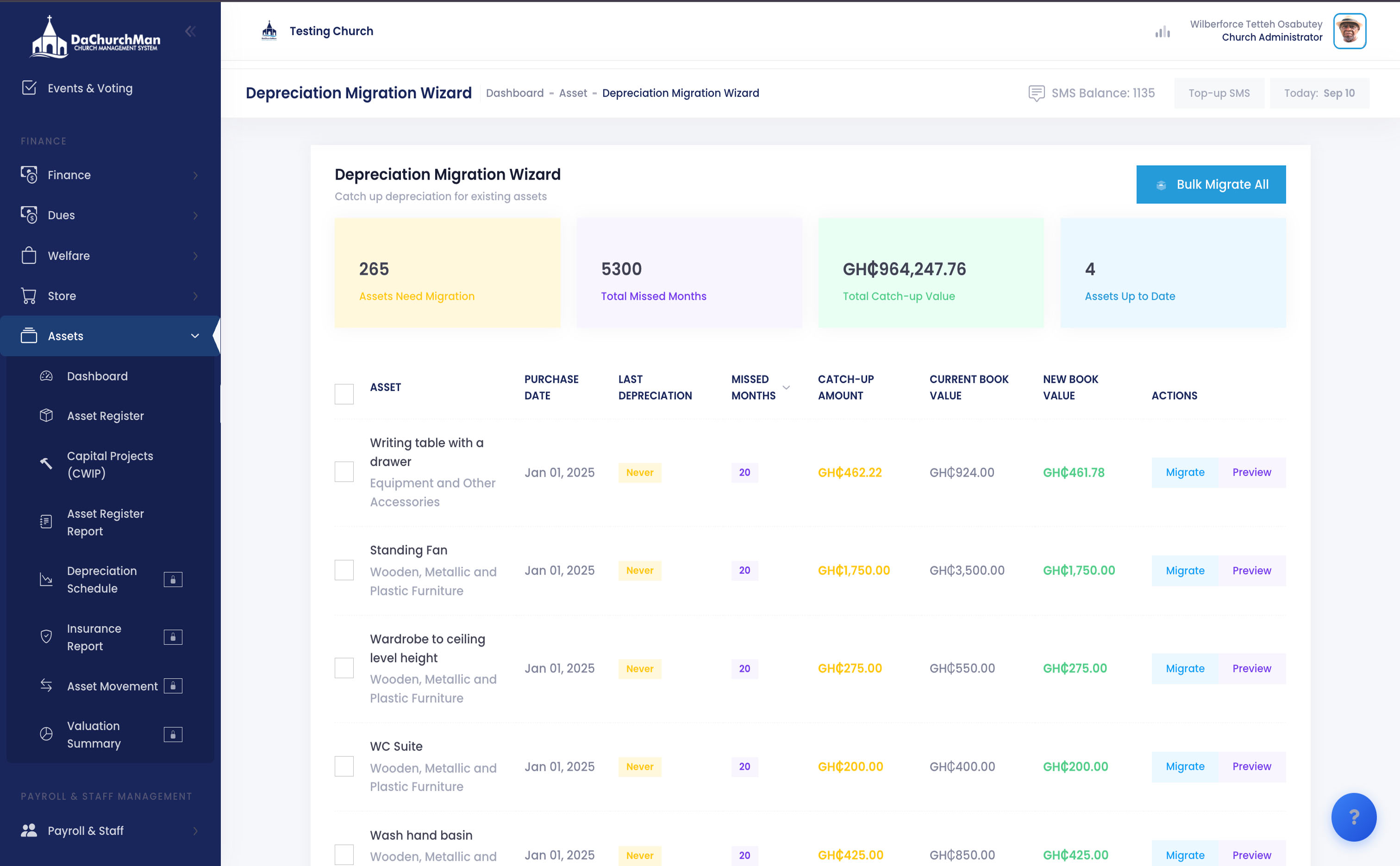Open Asset Register menu item
Viewport: 1400px width, 866px height.
click(110, 416)
